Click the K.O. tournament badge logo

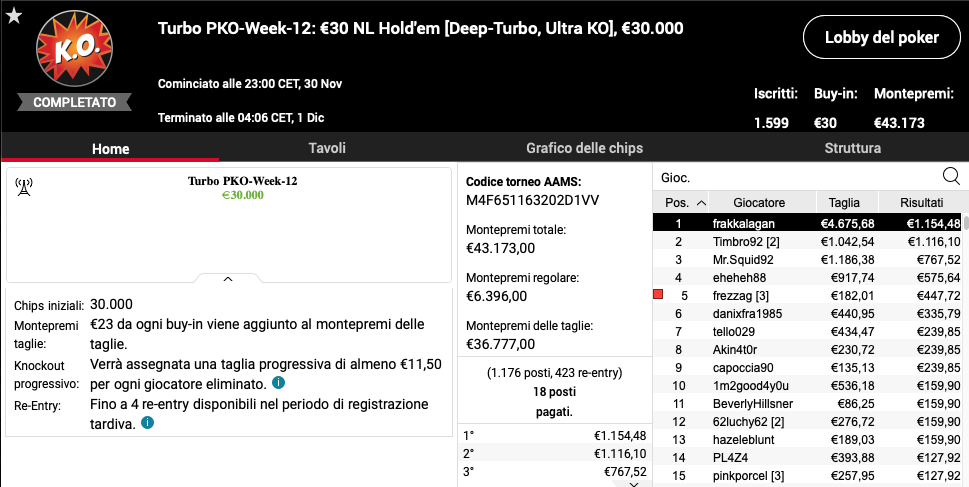[x=74, y=49]
